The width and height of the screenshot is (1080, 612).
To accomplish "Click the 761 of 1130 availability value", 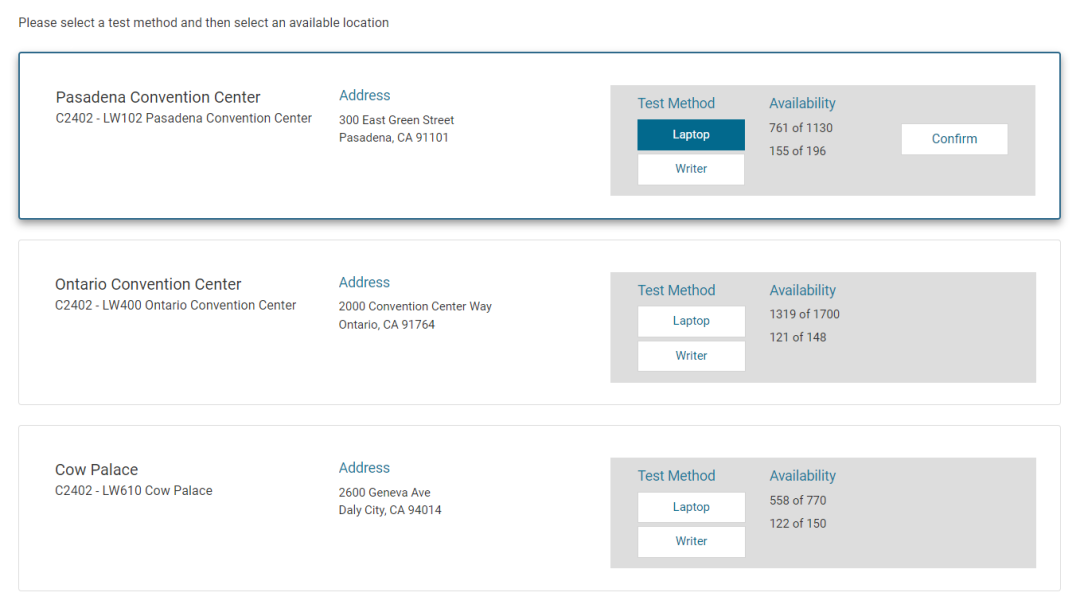I will pos(801,128).
